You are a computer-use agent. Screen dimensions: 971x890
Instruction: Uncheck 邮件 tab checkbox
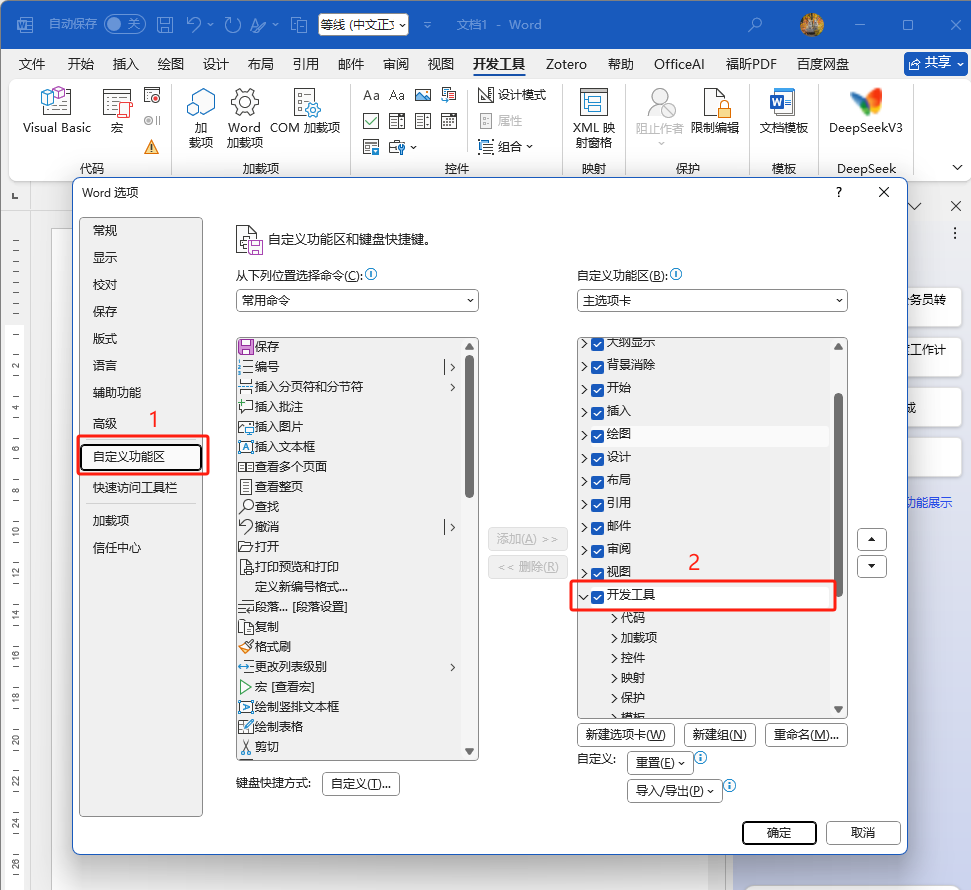pos(598,528)
